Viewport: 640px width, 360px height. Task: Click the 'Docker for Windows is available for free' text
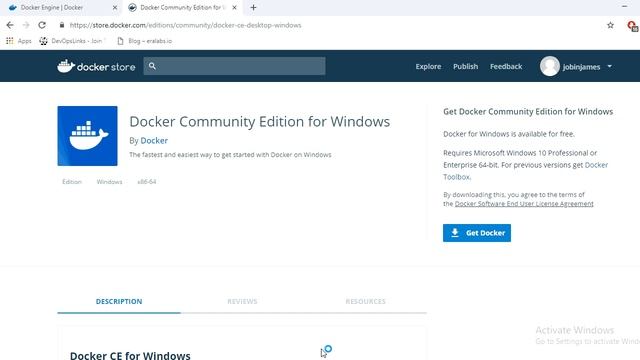pos(509,134)
